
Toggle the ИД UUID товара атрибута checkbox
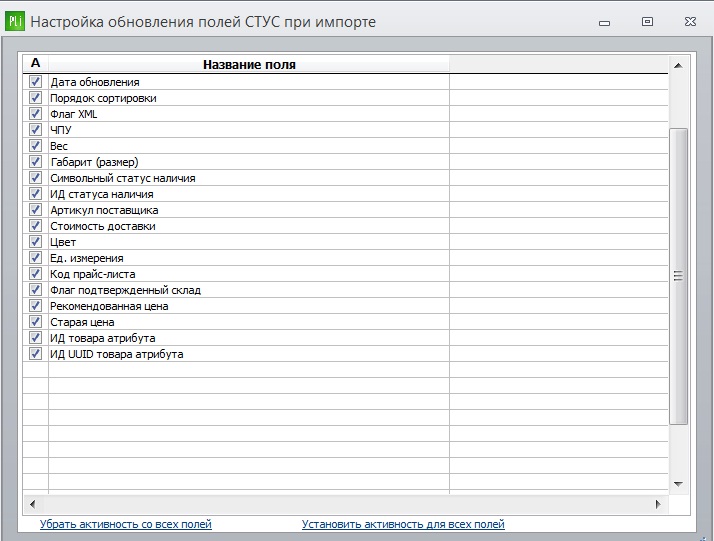(x=35, y=353)
